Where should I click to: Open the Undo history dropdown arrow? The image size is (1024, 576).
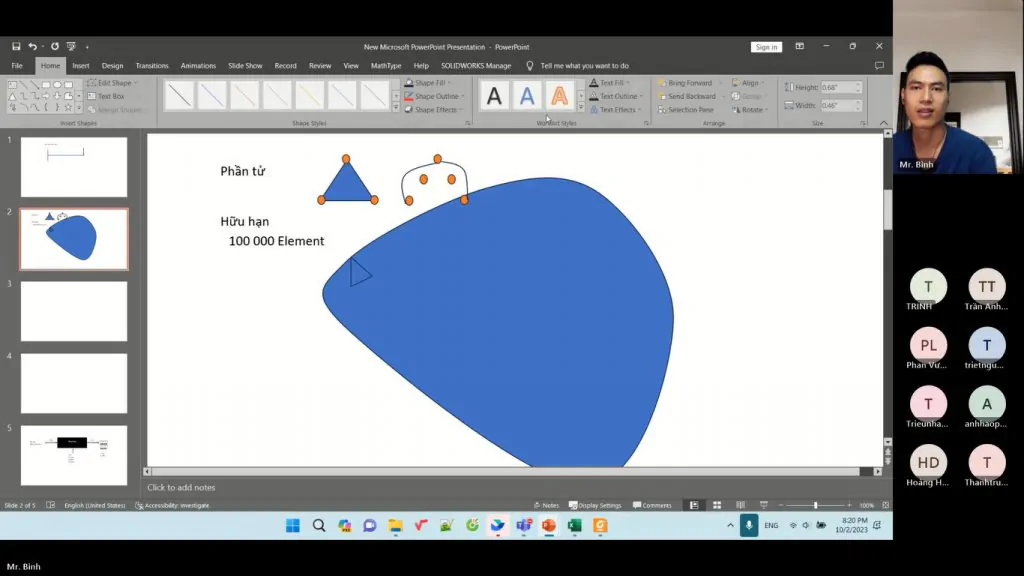coord(42,47)
